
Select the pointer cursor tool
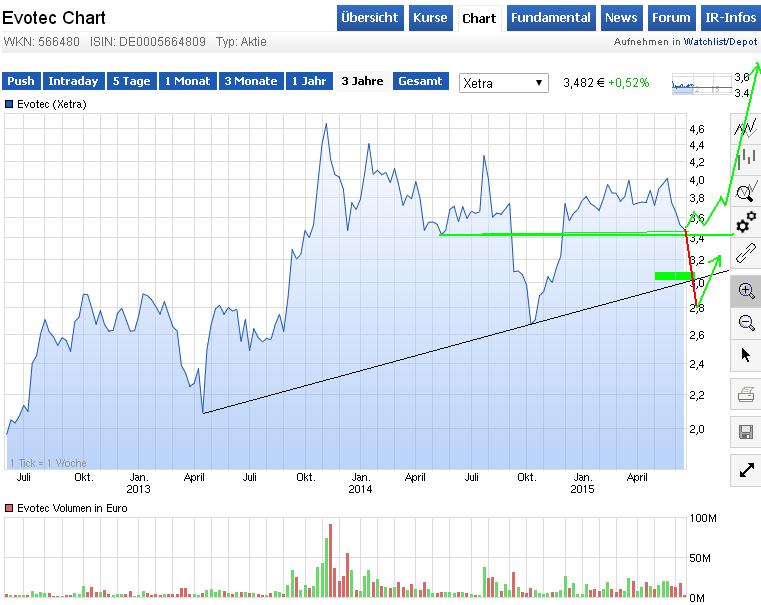click(x=745, y=356)
